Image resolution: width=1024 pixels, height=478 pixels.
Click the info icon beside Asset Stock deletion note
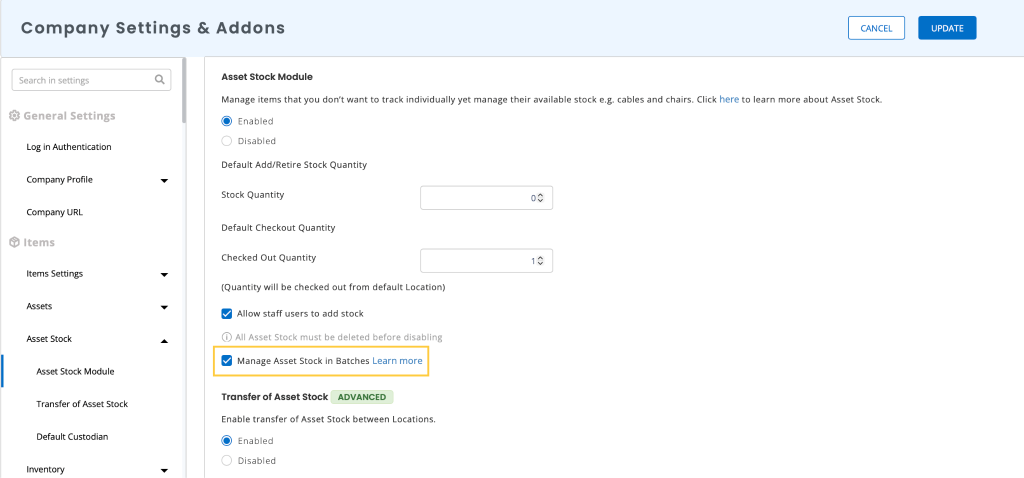(x=227, y=338)
